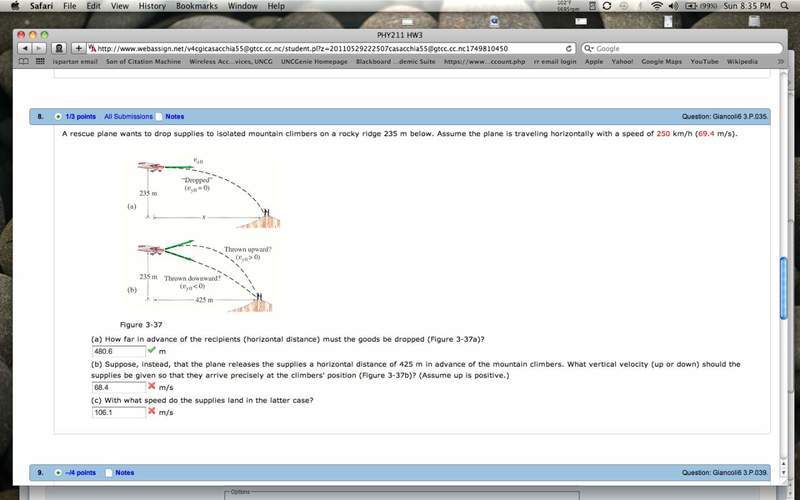Expand bookmarks bar overflow chevron
The height and width of the screenshot is (500, 800).
pyautogui.click(x=780, y=62)
